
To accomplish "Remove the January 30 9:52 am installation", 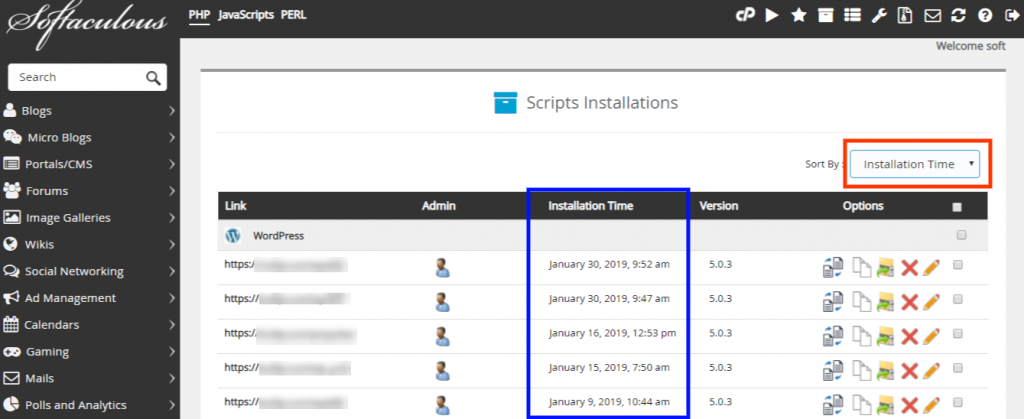I will coord(909,266).
